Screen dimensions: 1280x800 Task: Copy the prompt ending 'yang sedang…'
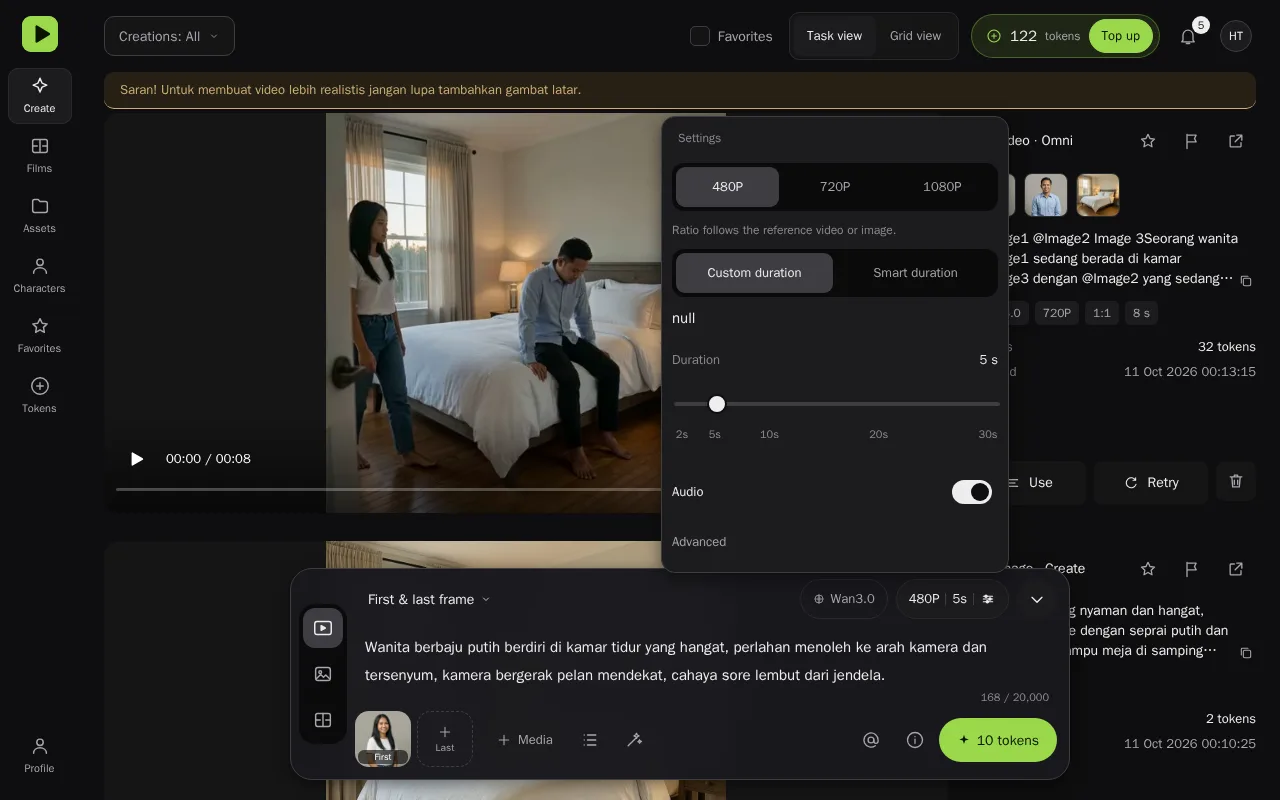pos(1246,281)
